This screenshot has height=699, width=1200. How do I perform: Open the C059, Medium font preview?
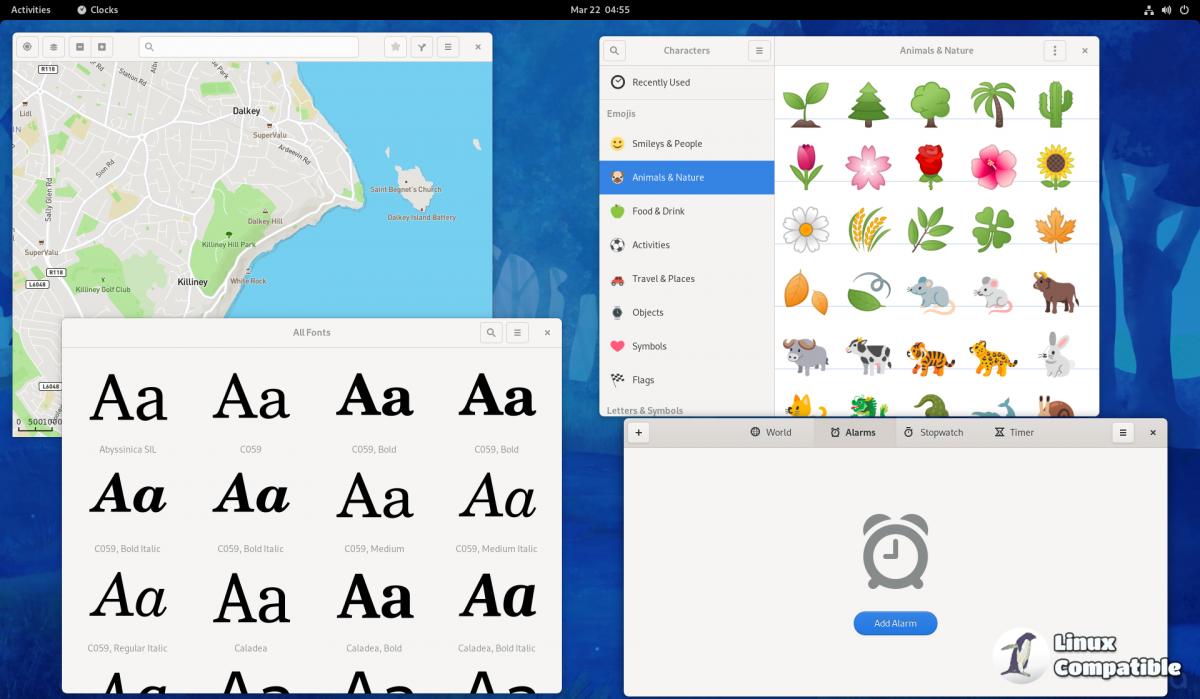374,509
